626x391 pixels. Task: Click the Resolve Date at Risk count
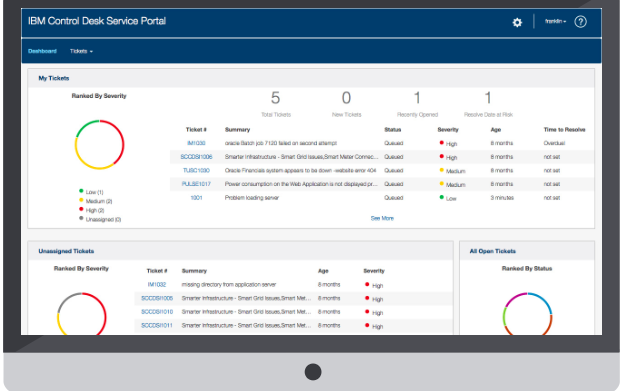click(x=488, y=98)
